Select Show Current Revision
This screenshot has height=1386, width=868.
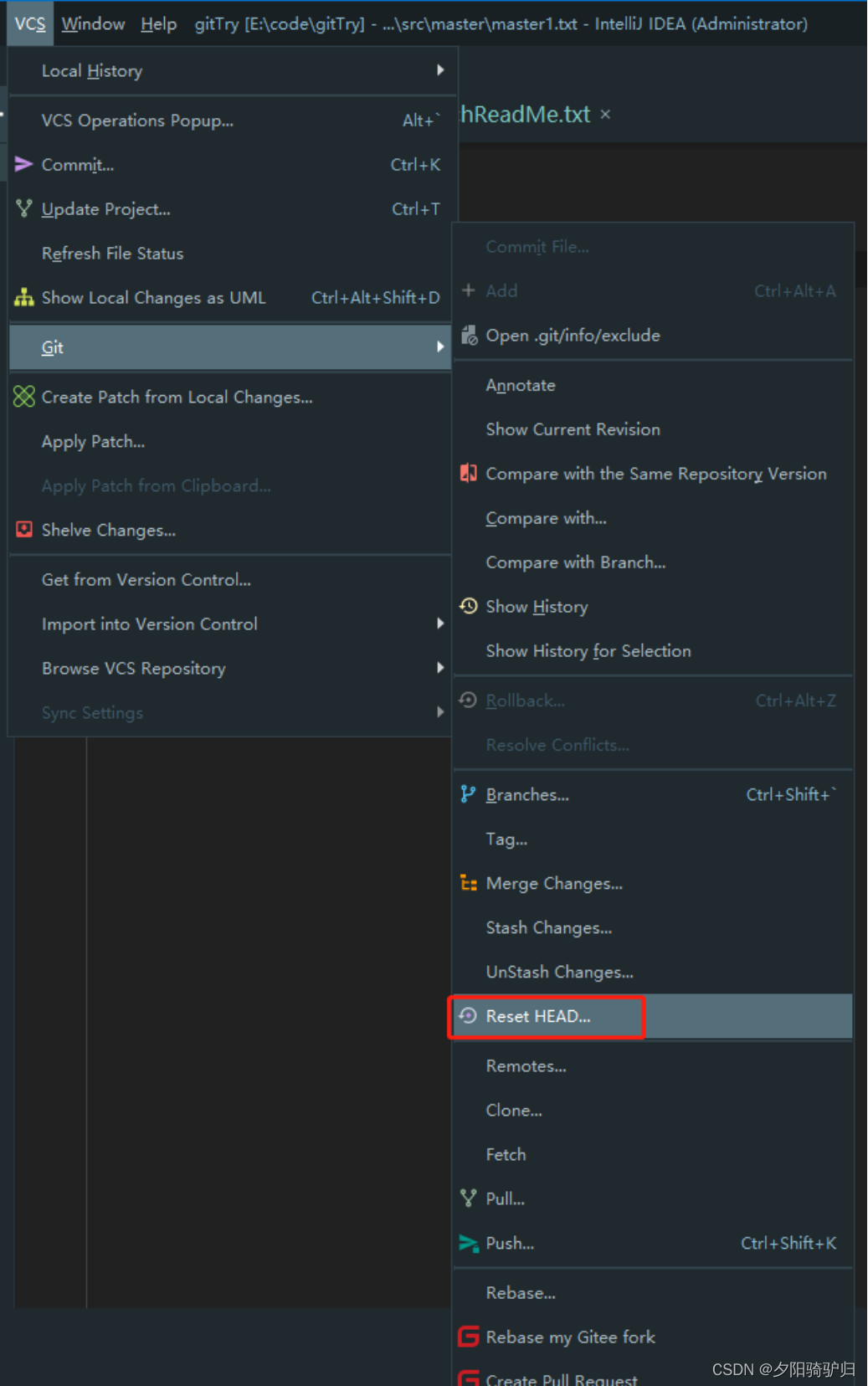point(653,429)
